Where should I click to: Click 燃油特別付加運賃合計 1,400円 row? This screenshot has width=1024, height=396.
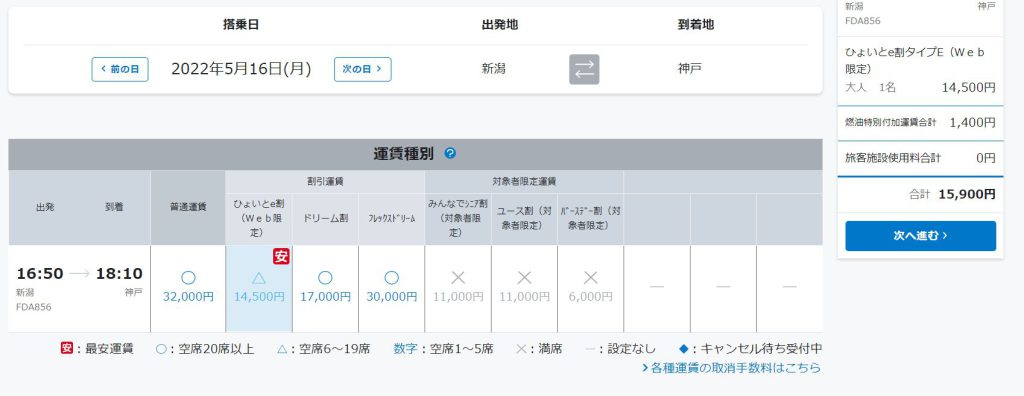(920, 122)
